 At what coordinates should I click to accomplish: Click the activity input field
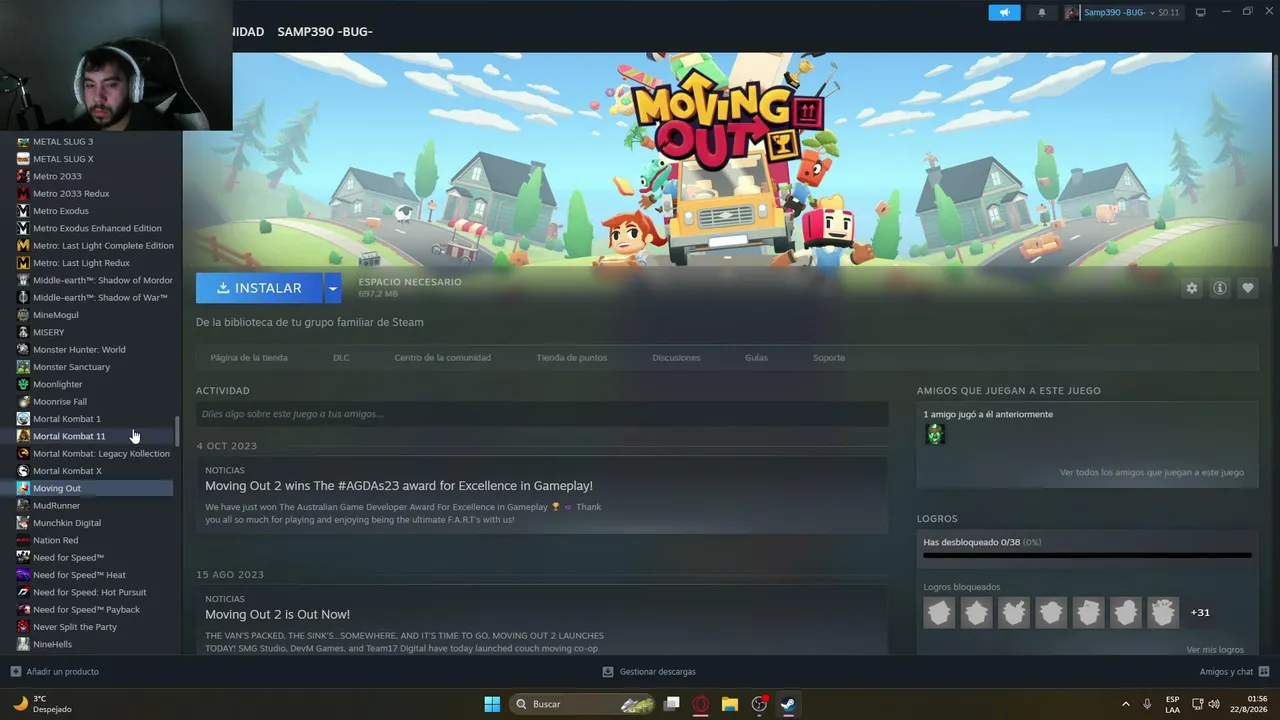[x=542, y=414]
